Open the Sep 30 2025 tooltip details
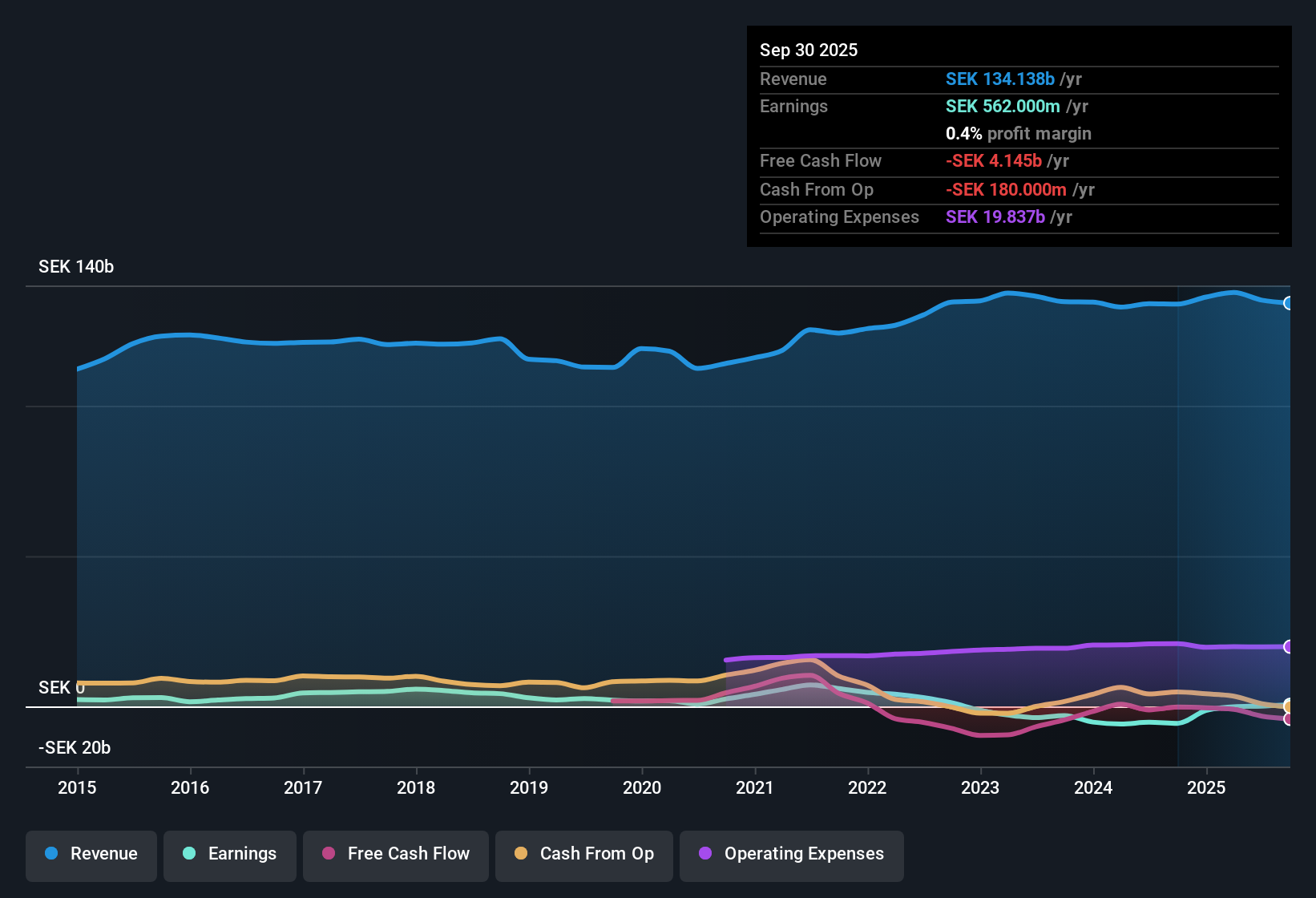 pyautogui.click(x=809, y=50)
